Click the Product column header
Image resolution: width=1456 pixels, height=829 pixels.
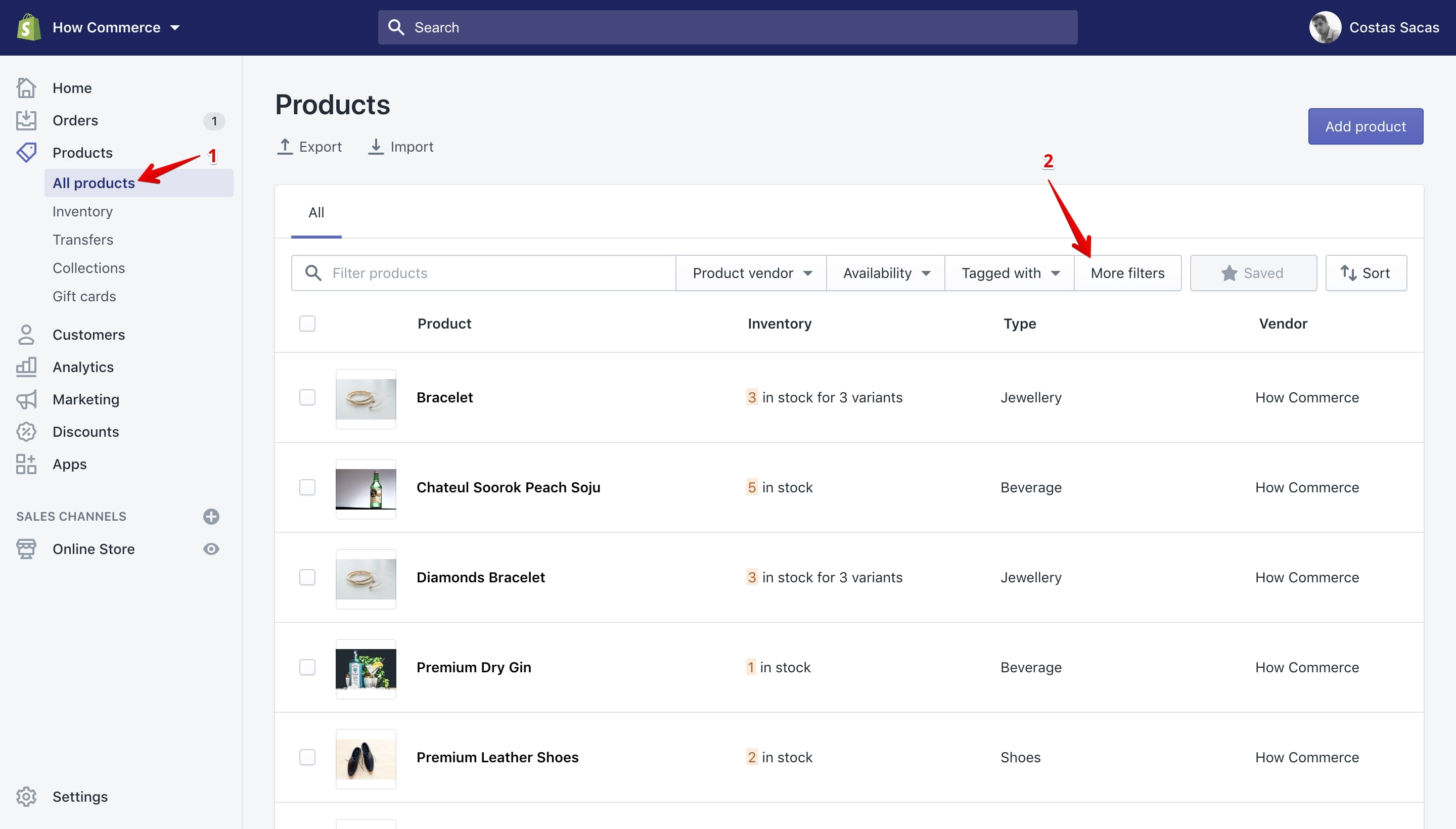[444, 324]
